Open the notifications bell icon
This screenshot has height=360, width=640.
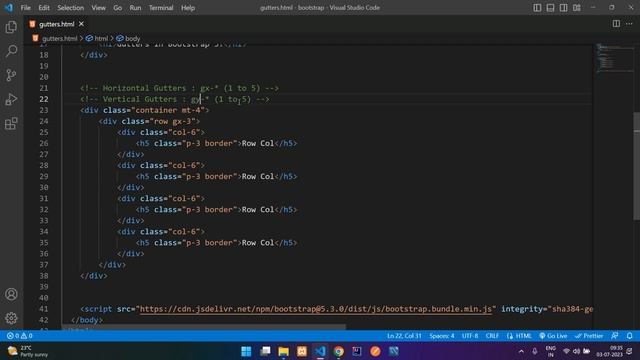coord(629,336)
